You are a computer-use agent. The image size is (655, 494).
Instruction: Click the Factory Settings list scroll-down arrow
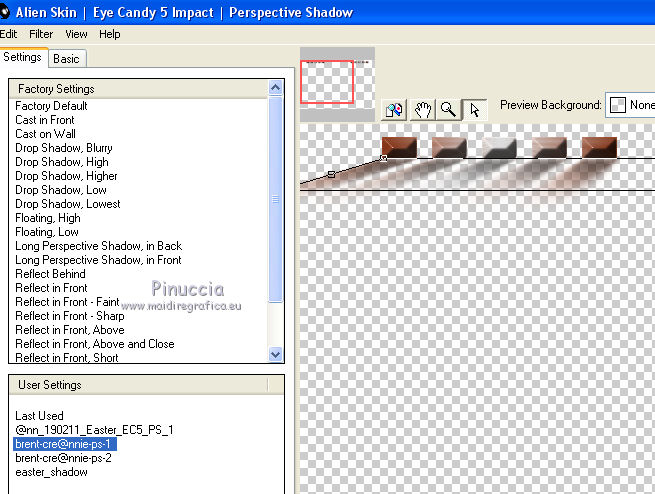click(x=275, y=355)
